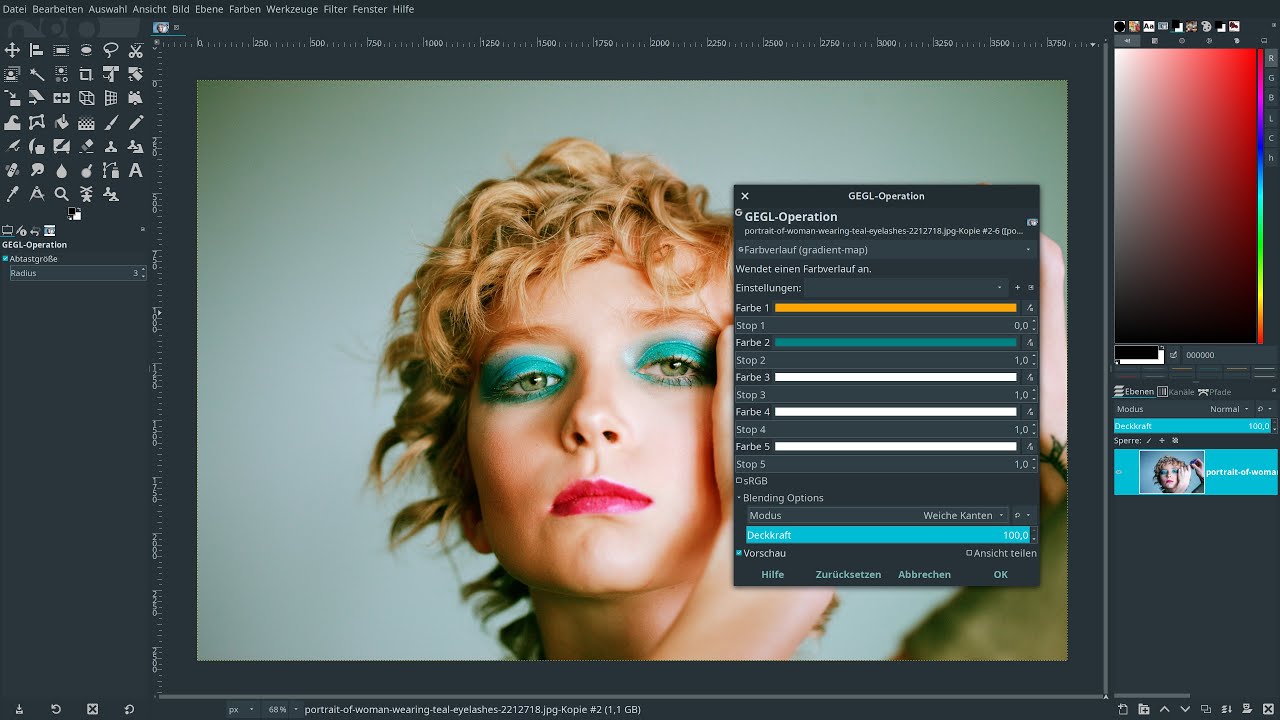The image size is (1280, 720).
Task: Open the teal Farbe 2 color swatch
Action: pyautogui.click(x=896, y=343)
